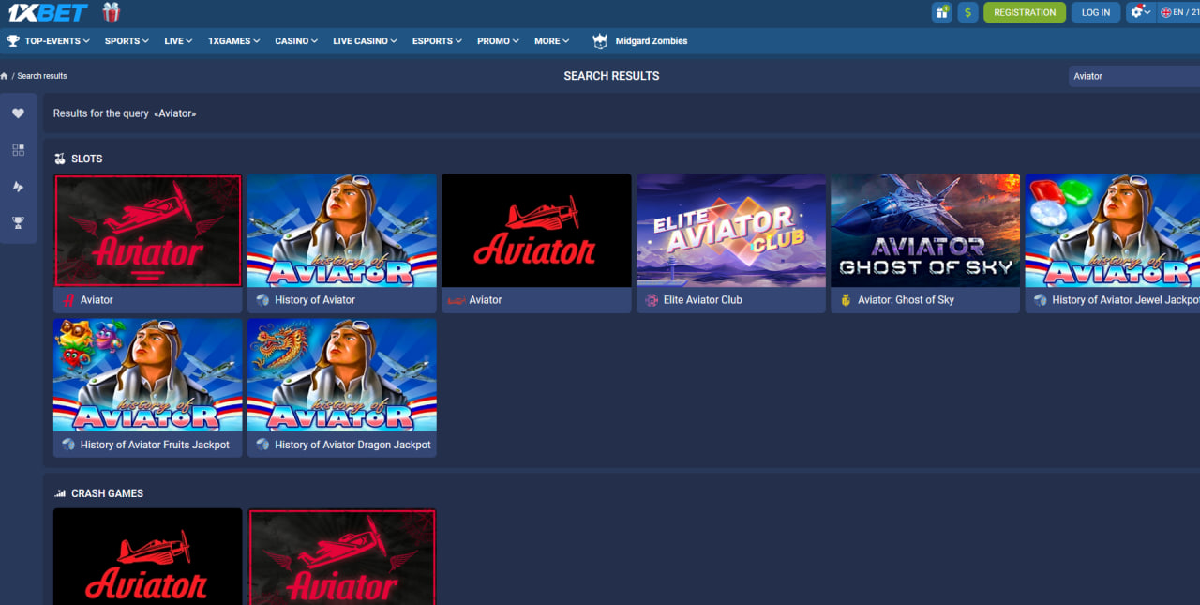Screen dimensions: 1200x605
Task: Click the sidebar lightning icon below the grid icon
Action: pyautogui.click(x=18, y=186)
